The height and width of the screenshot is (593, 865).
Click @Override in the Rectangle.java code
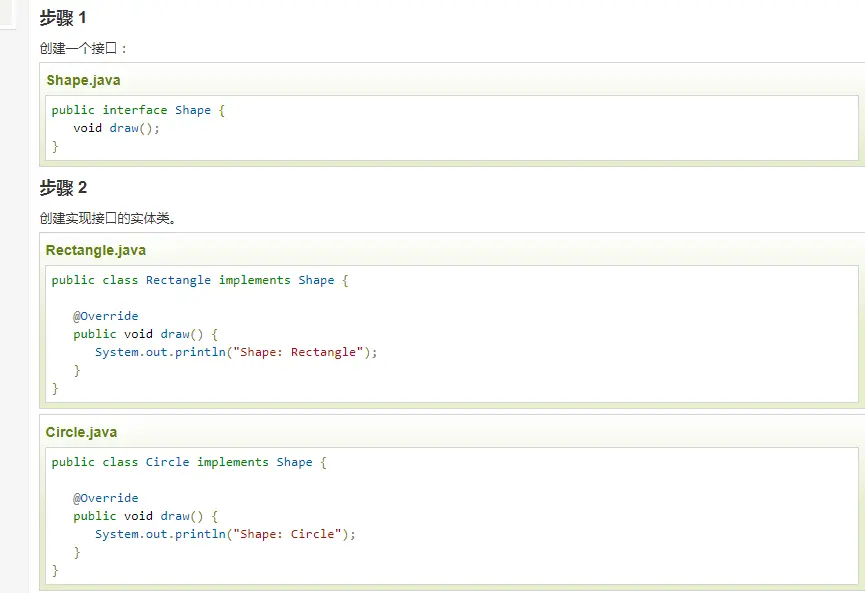pos(105,316)
